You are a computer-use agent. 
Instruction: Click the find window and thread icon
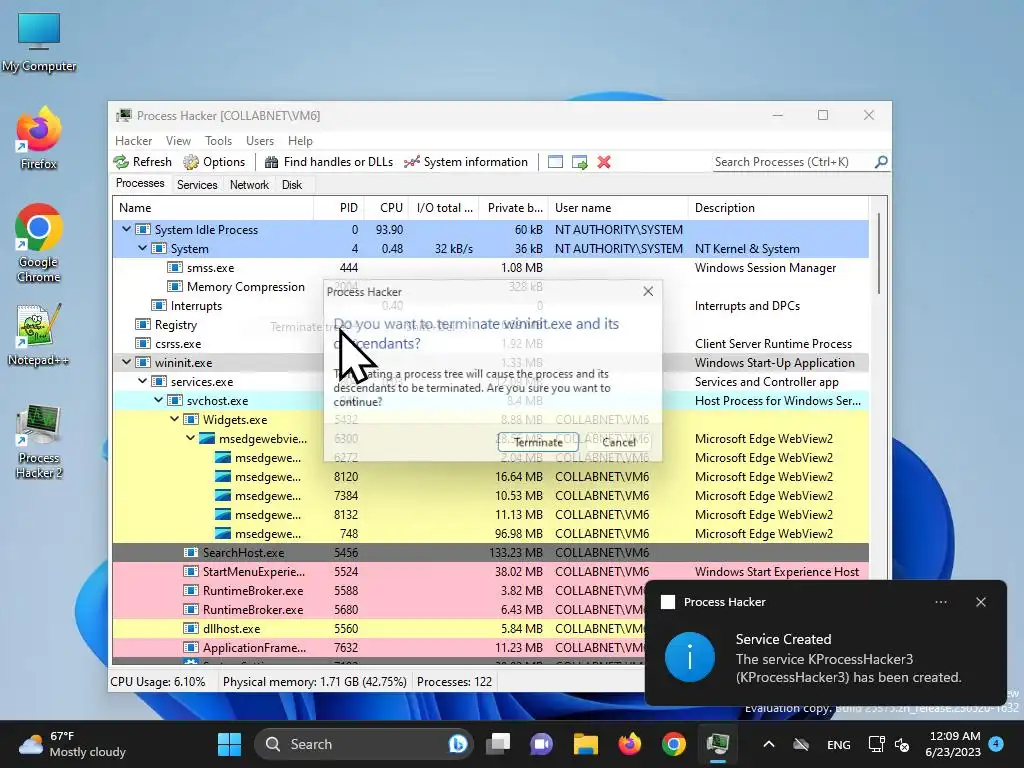point(579,162)
